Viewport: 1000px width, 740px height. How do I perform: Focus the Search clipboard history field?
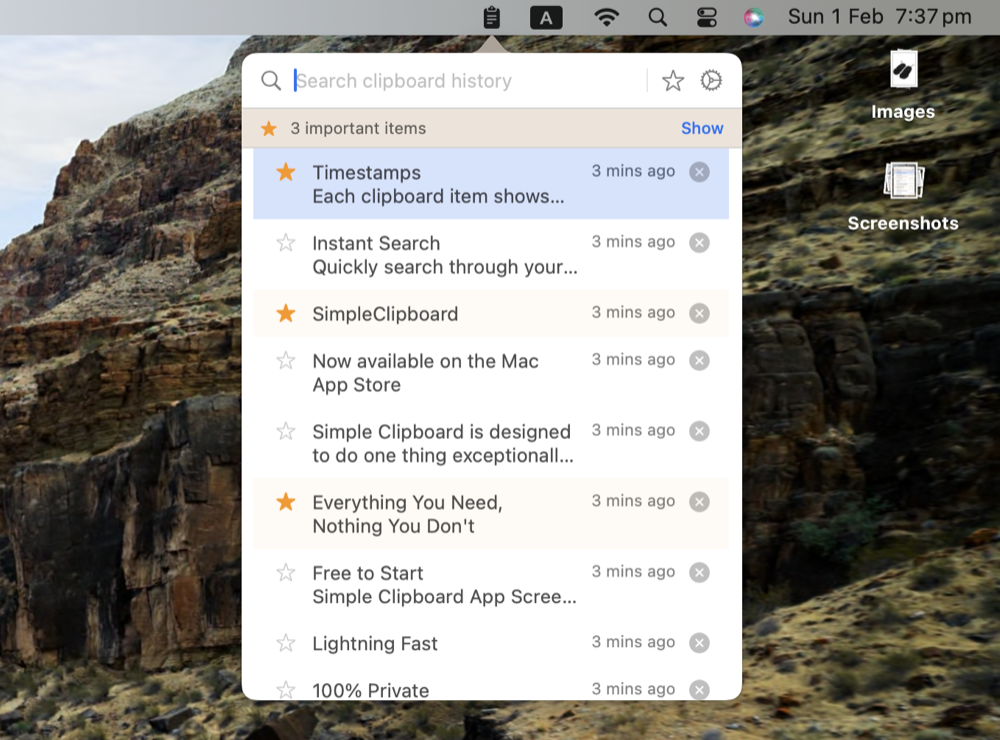[x=469, y=81]
